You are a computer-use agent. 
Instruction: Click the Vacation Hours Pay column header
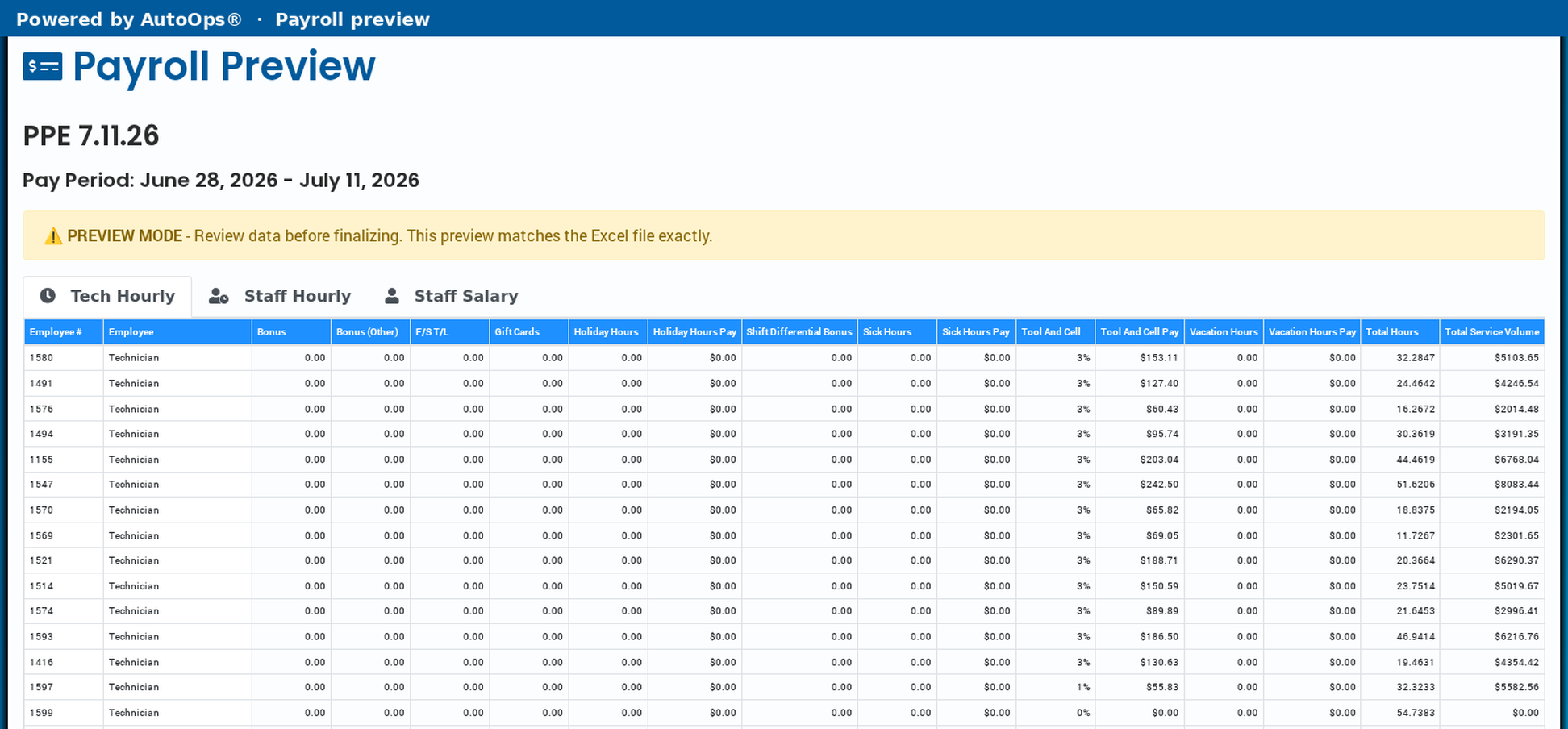point(1312,332)
